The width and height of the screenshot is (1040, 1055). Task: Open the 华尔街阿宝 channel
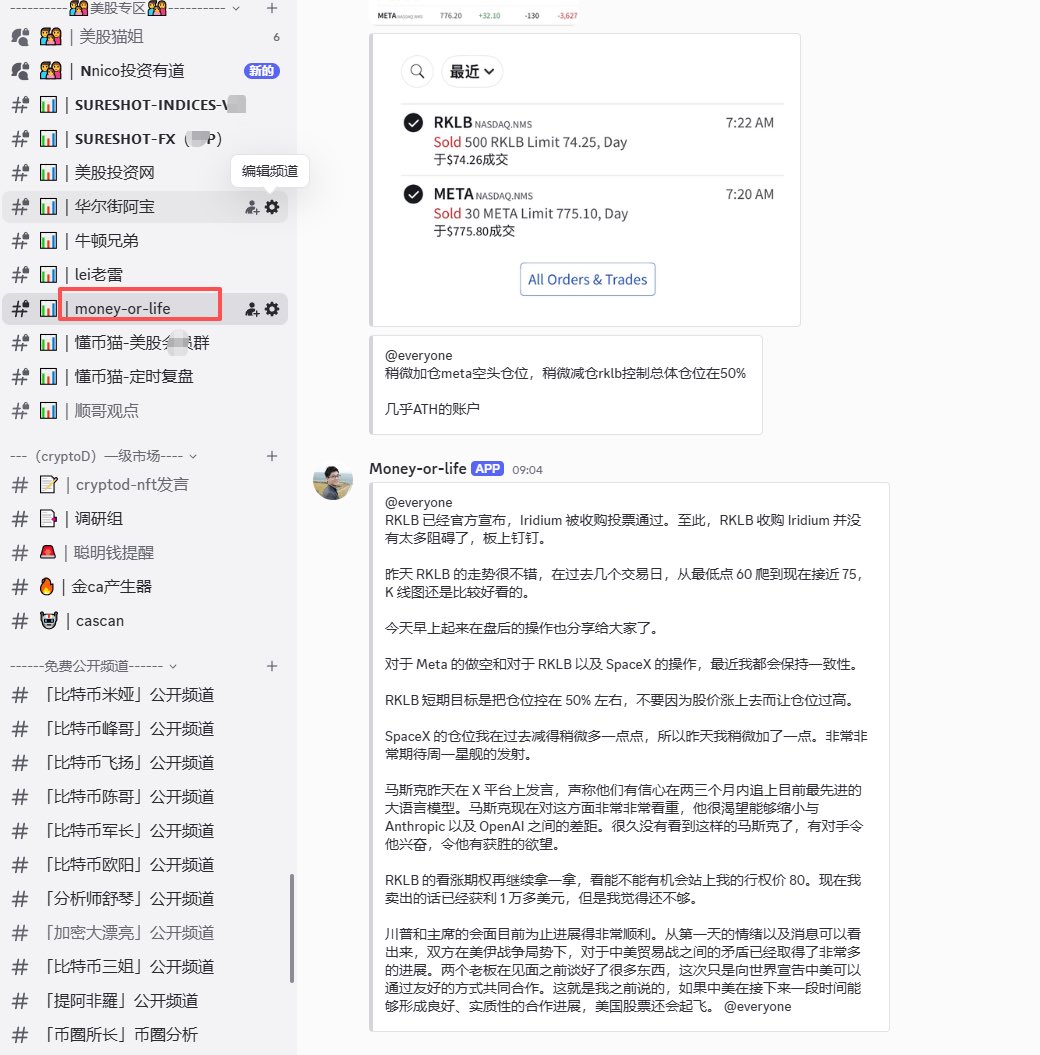point(145,207)
